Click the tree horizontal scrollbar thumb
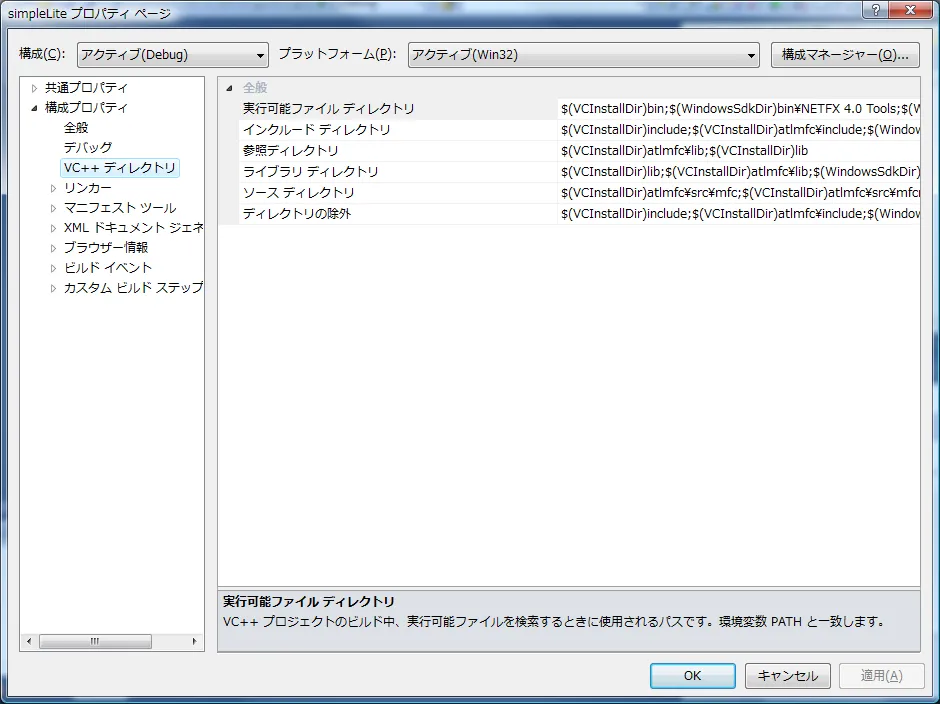 95,641
